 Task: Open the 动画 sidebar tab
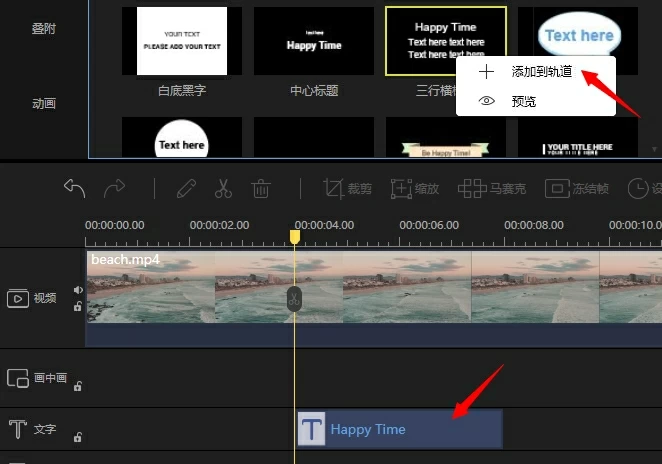pyautogui.click(x=44, y=103)
